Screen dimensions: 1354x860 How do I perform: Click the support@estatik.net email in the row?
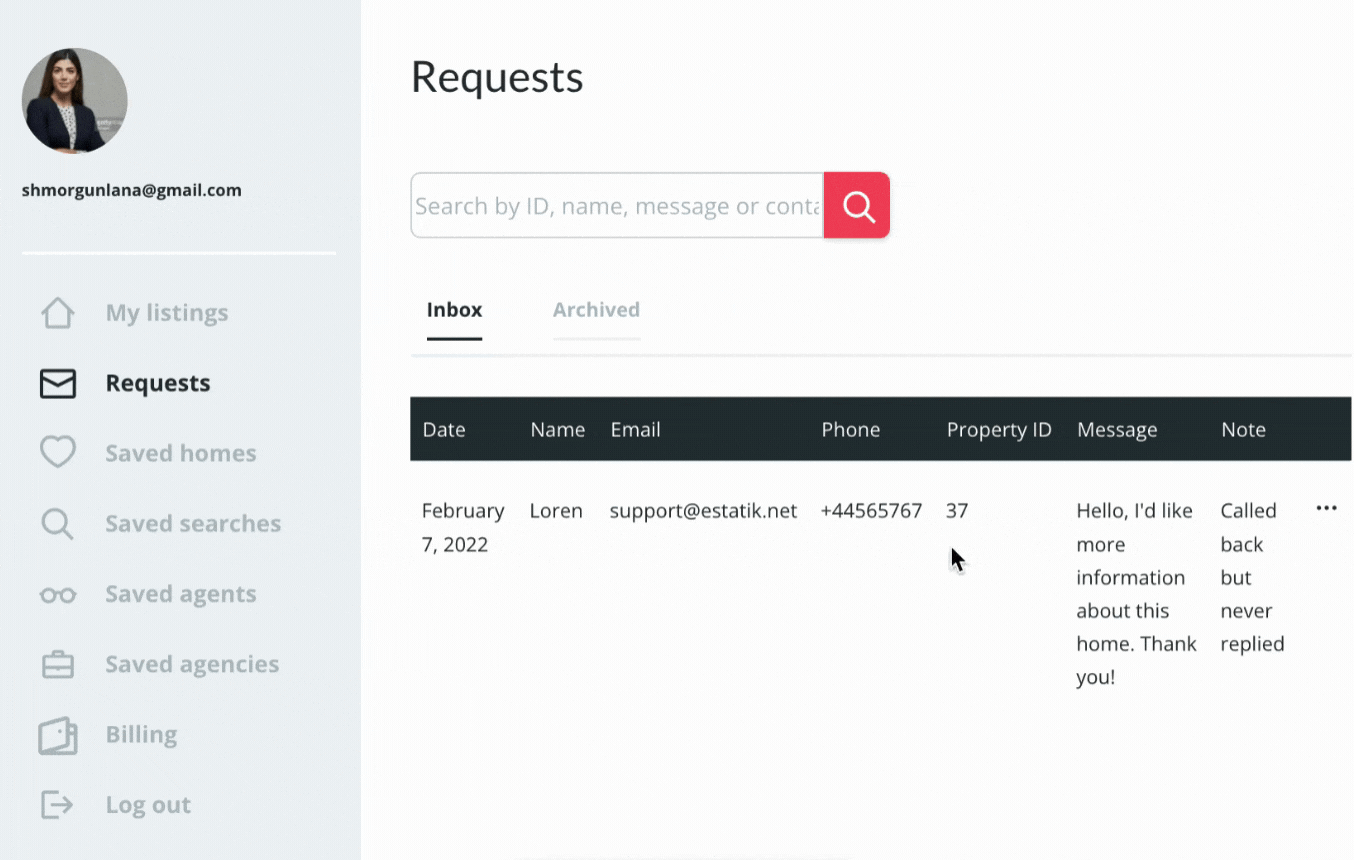pyautogui.click(x=703, y=511)
